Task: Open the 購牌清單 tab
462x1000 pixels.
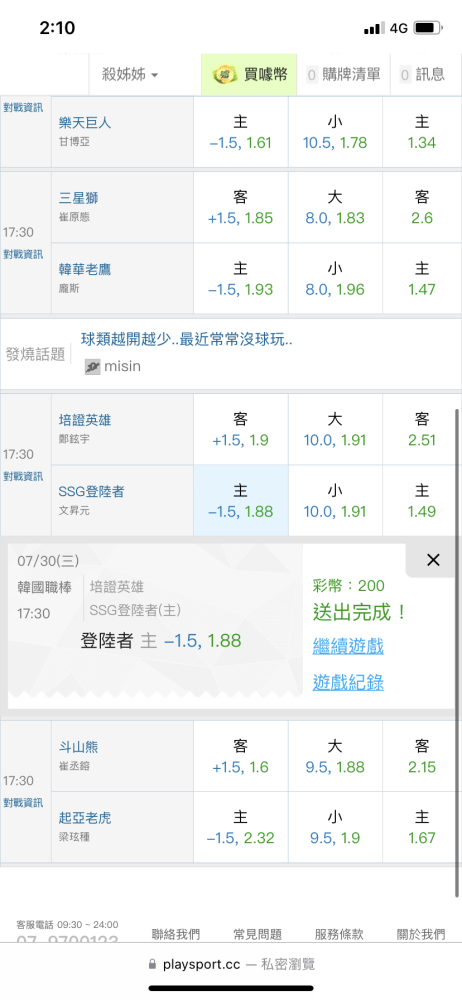Action: click(343, 75)
